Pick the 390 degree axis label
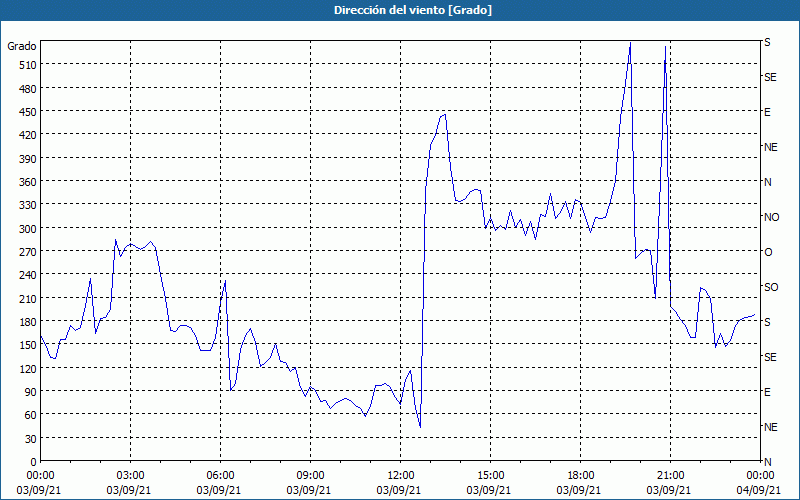800x500 pixels. [x=28, y=159]
